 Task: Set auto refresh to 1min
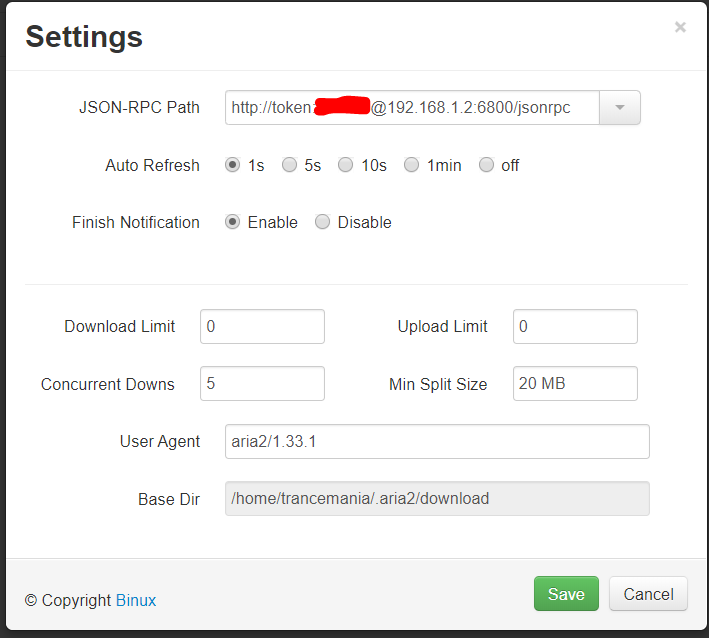[412, 165]
